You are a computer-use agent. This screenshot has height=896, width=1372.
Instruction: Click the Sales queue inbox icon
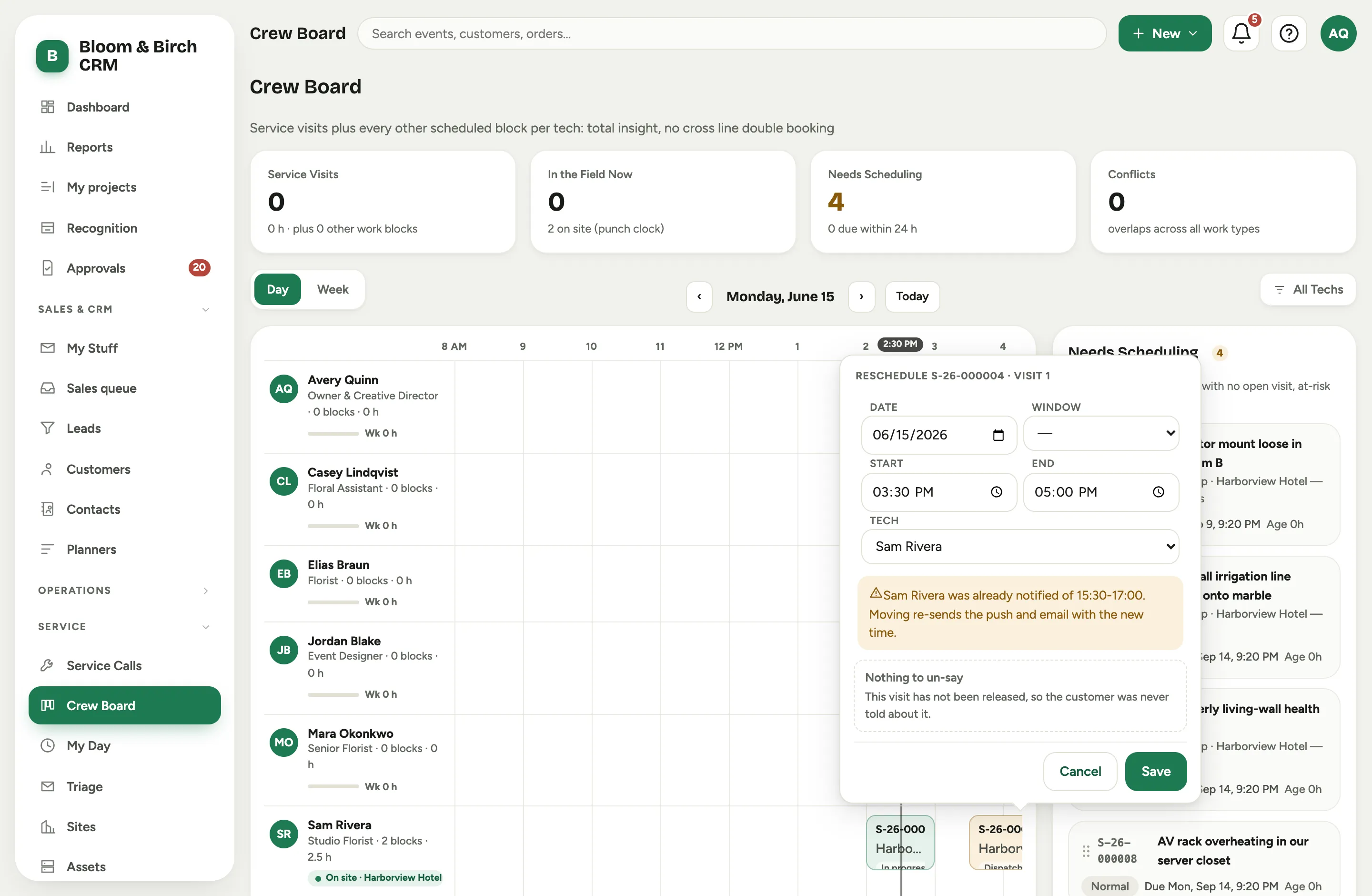pyautogui.click(x=47, y=388)
